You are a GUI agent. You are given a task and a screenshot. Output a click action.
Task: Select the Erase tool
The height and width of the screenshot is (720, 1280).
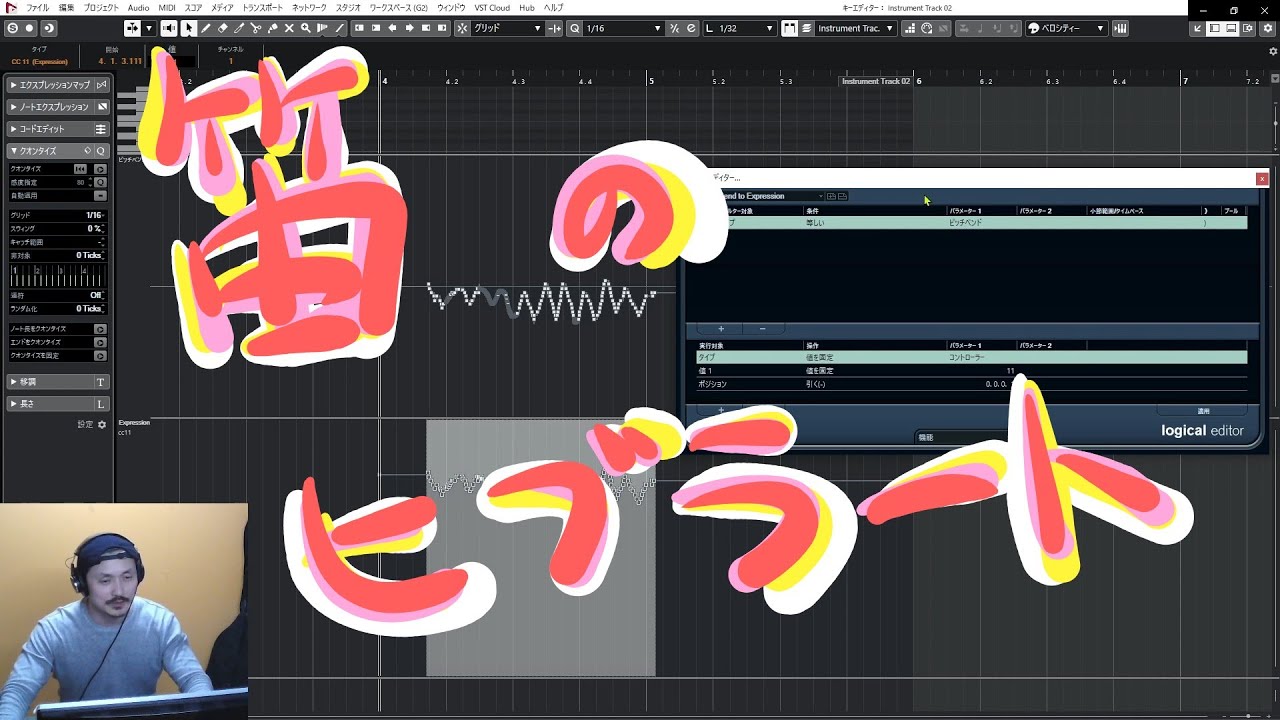(x=222, y=28)
